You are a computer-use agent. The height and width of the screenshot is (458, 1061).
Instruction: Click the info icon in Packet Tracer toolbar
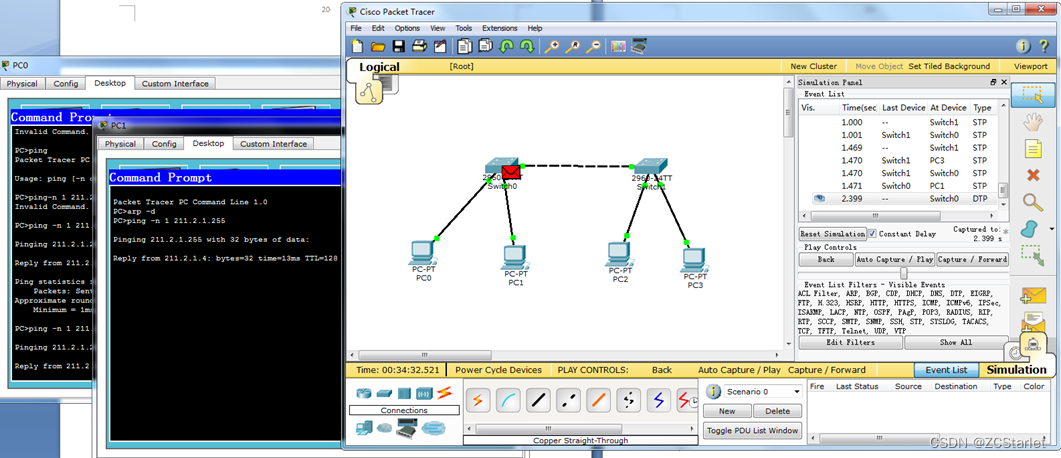click(1023, 46)
